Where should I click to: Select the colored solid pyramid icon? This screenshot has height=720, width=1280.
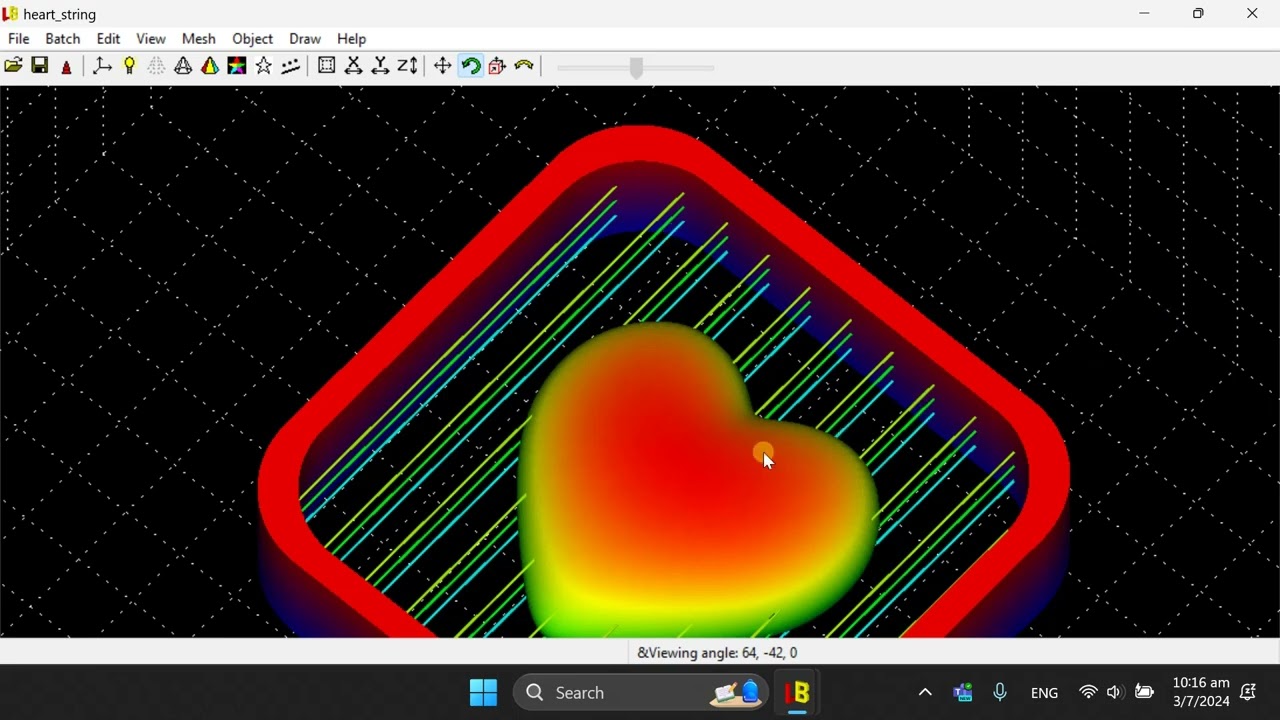point(210,66)
